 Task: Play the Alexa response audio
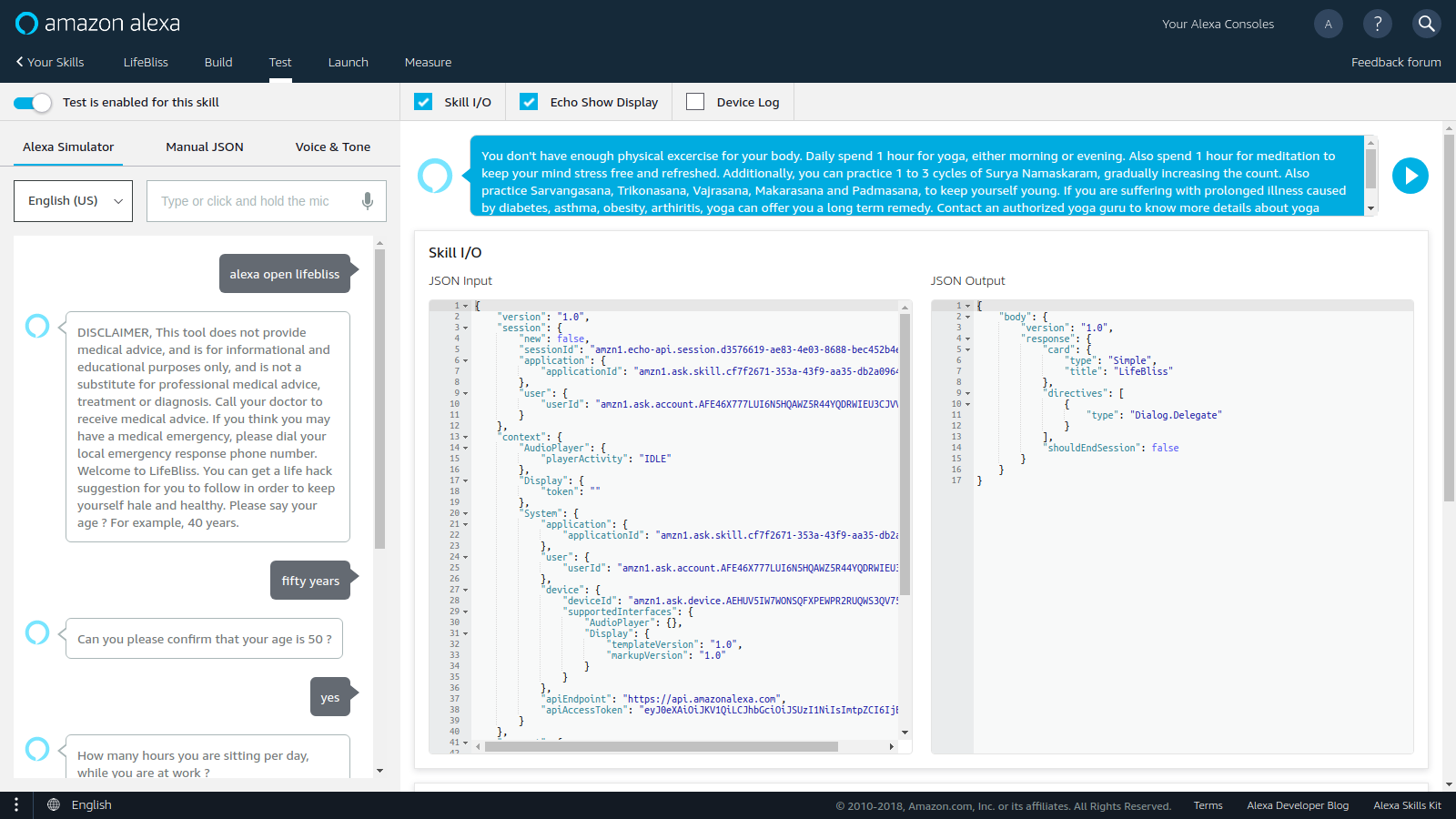[x=1410, y=176]
